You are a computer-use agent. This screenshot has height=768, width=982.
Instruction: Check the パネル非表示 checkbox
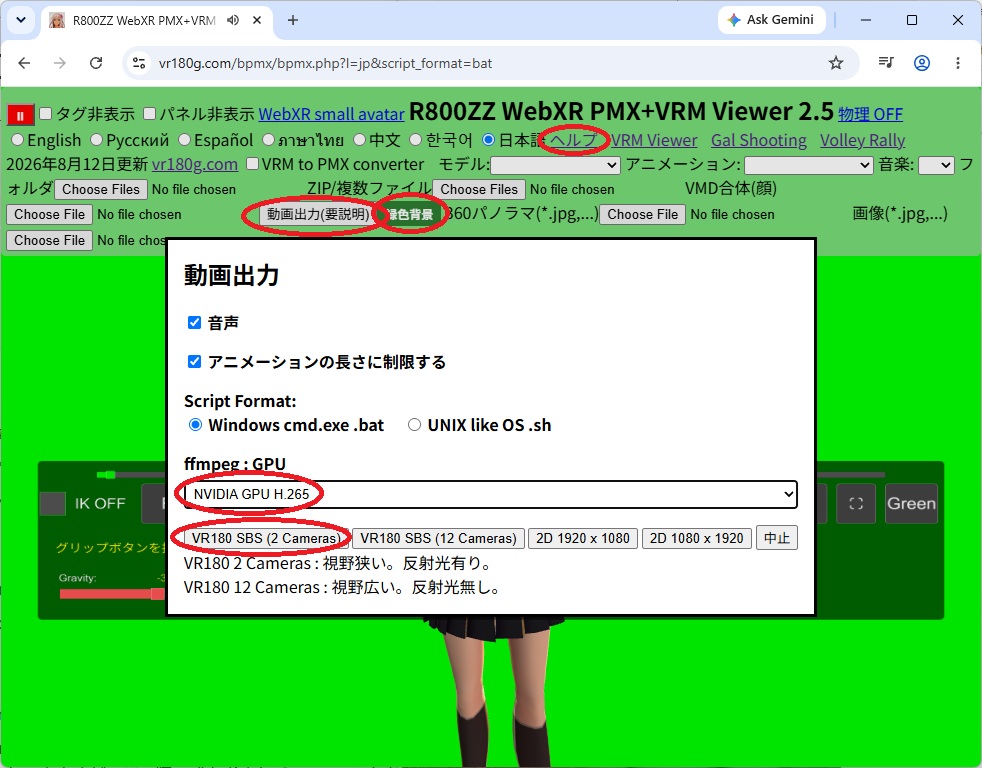point(149,114)
